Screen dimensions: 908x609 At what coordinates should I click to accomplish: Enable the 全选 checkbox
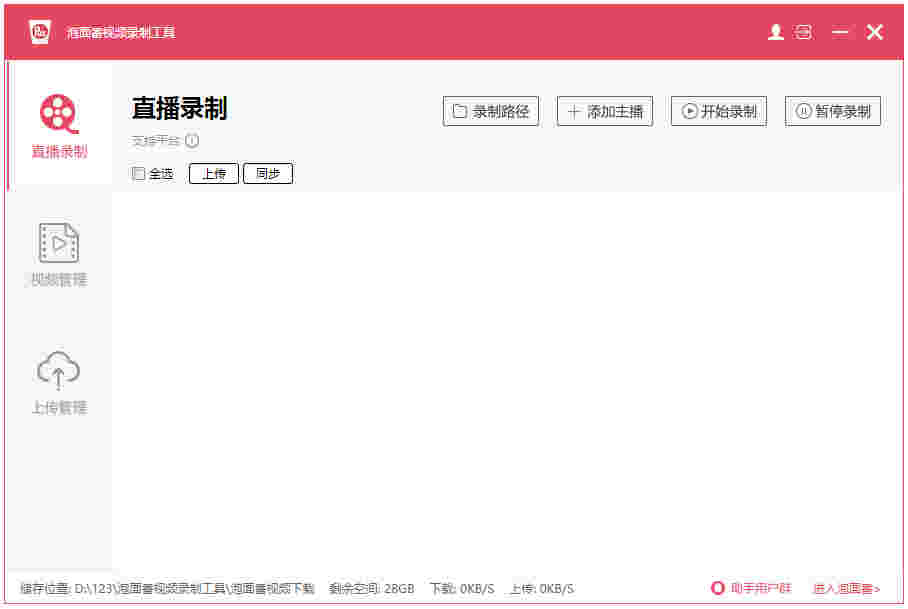click(x=137, y=173)
